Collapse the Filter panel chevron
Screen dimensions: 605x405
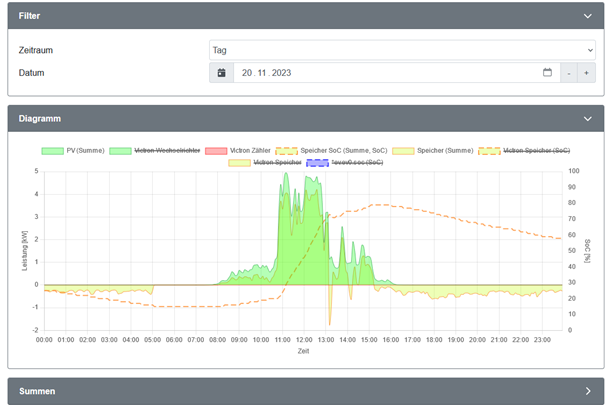(588, 16)
